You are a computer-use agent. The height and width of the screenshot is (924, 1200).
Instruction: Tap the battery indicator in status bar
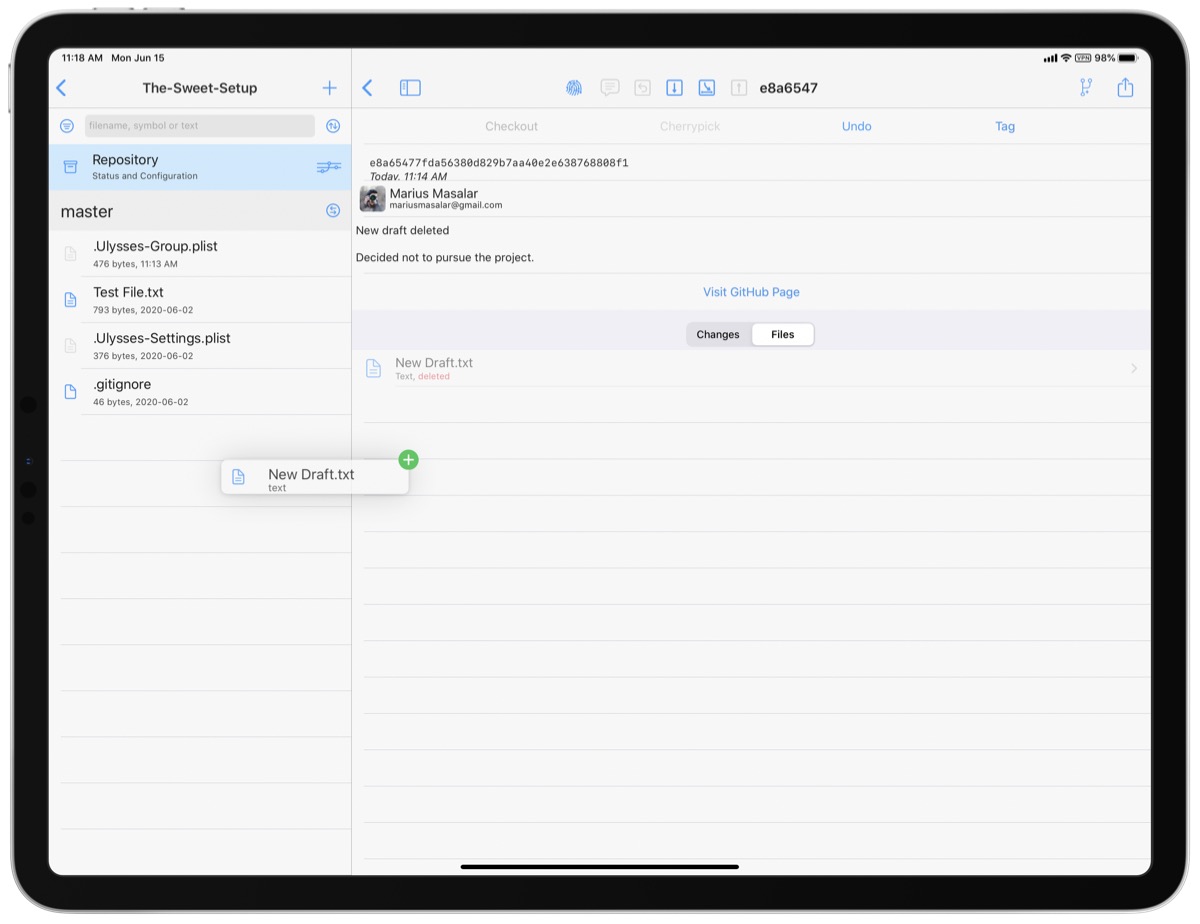(x=1127, y=58)
